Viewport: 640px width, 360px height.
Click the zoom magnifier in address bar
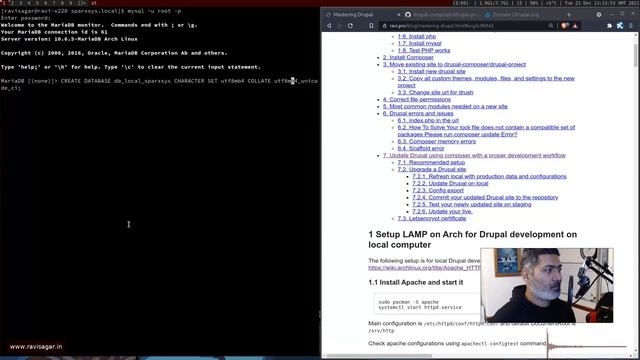pos(551,26)
